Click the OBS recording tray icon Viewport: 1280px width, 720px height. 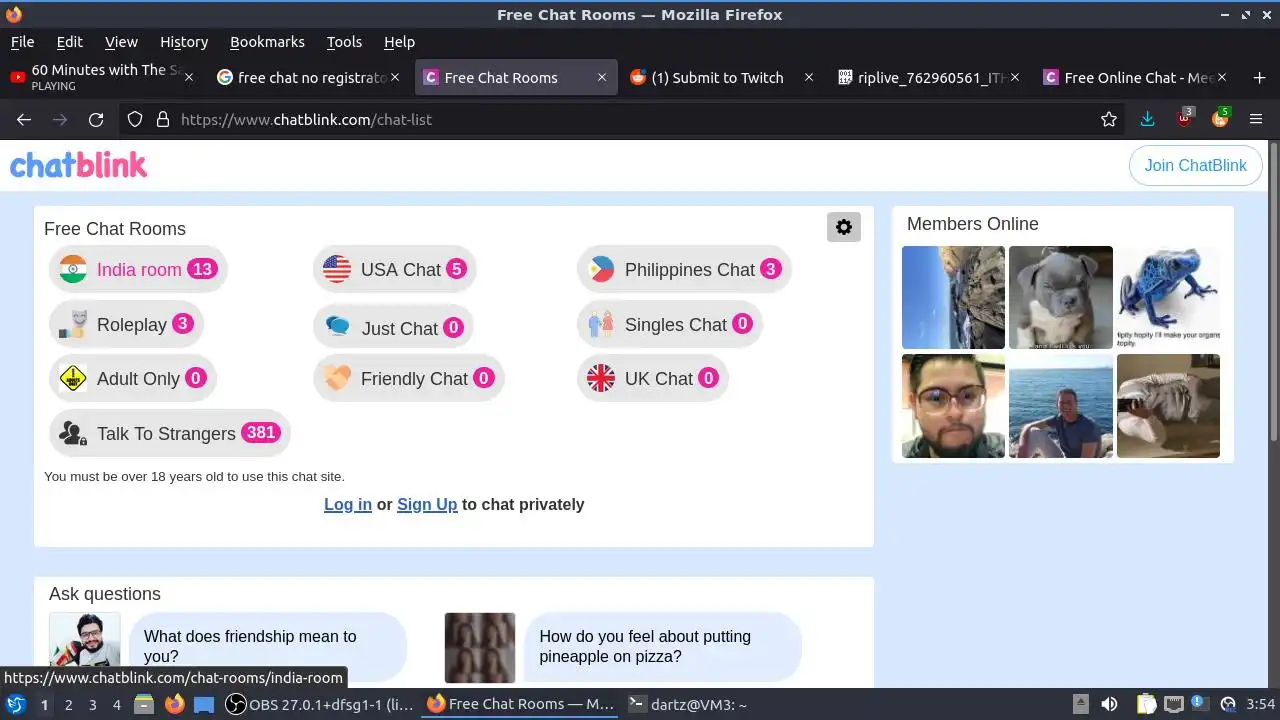click(1228, 704)
